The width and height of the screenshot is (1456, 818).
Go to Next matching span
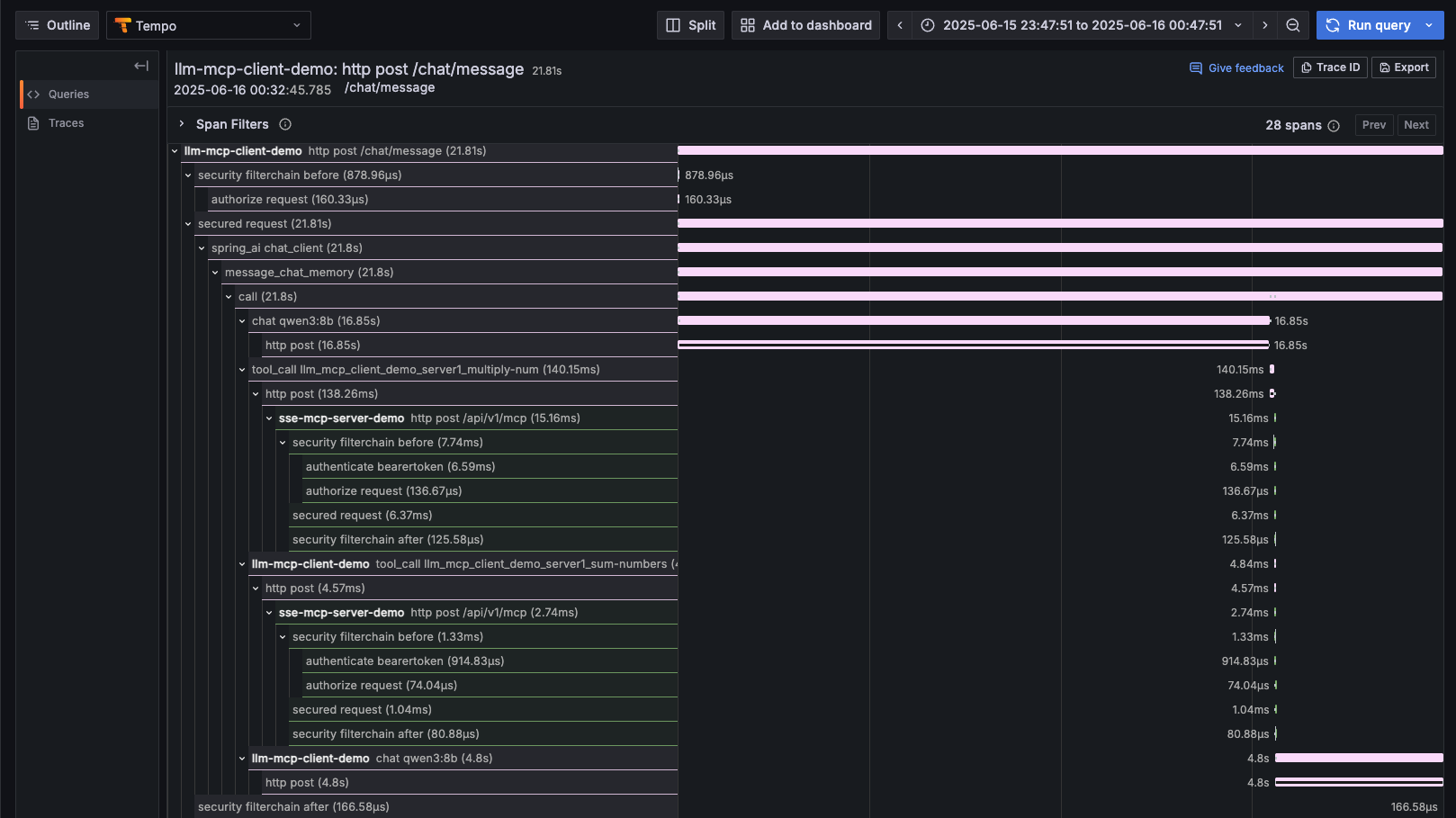coord(1416,125)
